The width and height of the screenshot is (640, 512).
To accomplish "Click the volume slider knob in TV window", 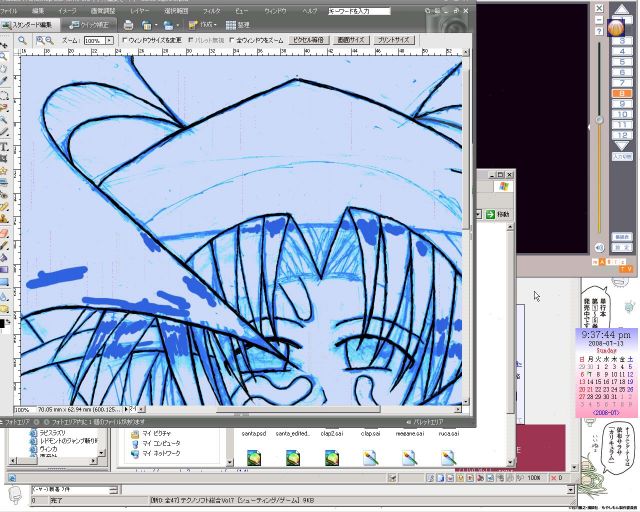I will [x=599, y=120].
